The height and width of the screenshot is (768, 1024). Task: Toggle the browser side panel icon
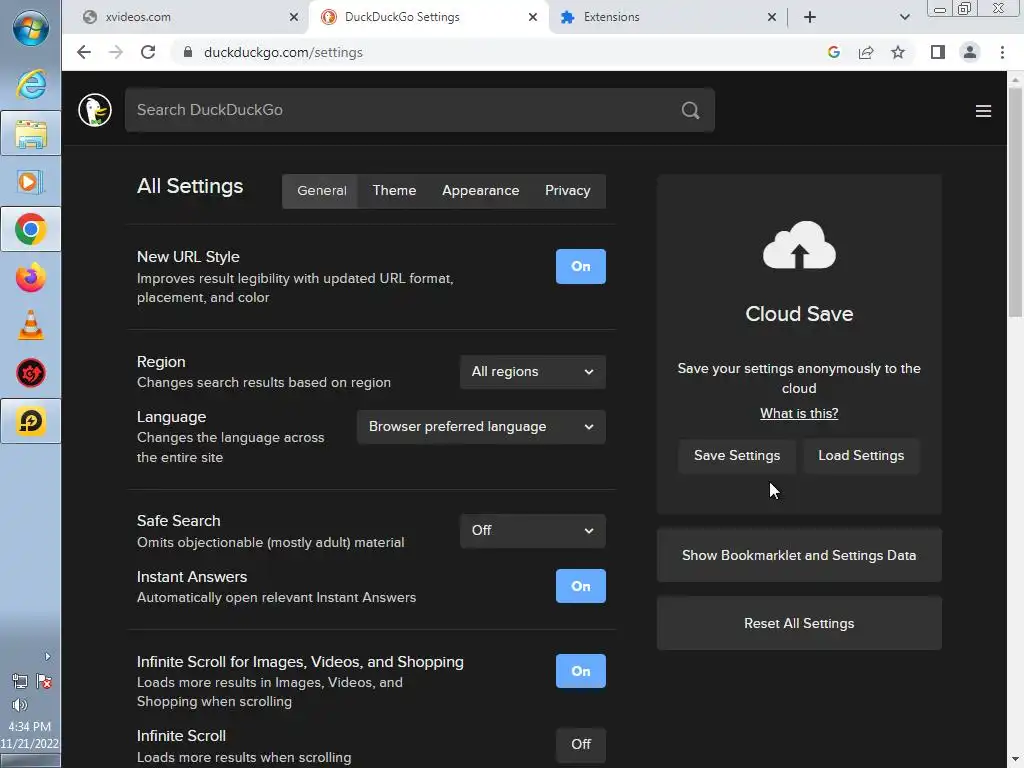pyautogui.click(x=938, y=52)
